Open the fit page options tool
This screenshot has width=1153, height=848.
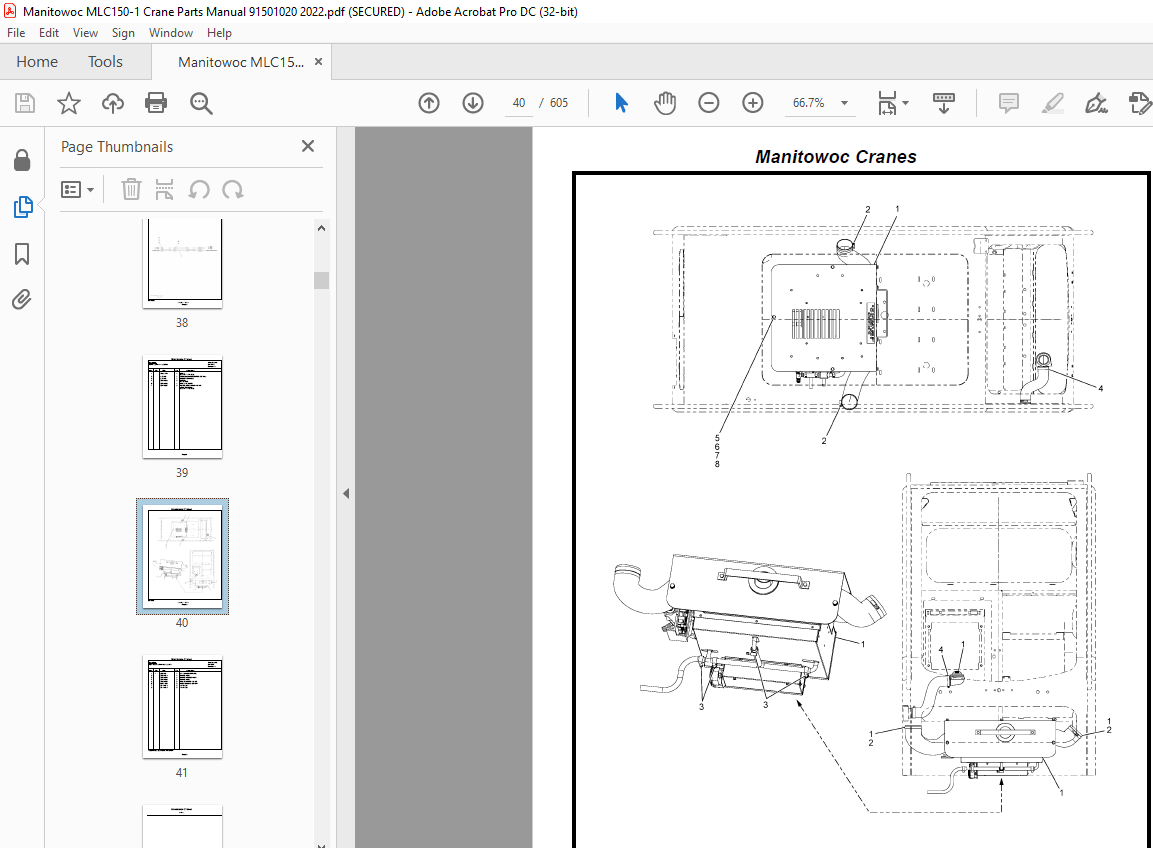(x=888, y=103)
